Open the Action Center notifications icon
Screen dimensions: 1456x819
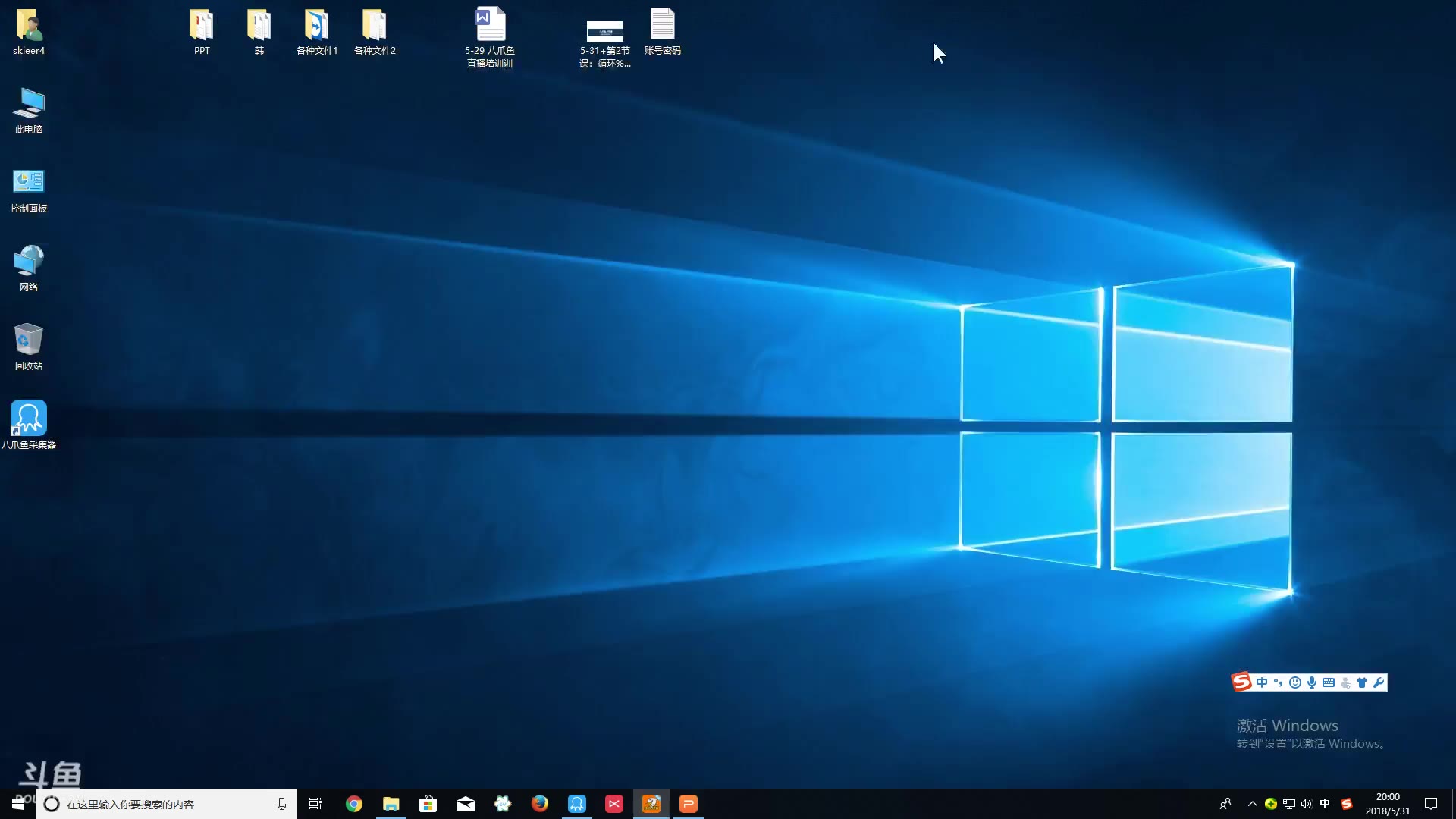[x=1431, y=804]
